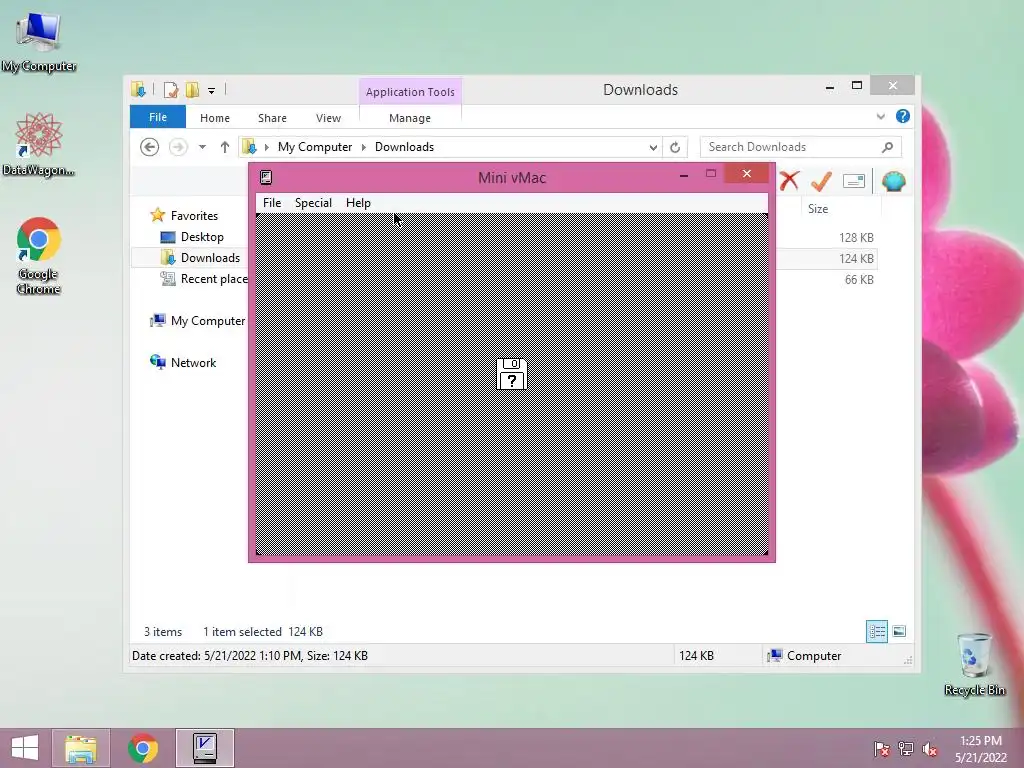Click the Forward arrow in Explorer
The image size is (1024, 768).
click(178, 147)
